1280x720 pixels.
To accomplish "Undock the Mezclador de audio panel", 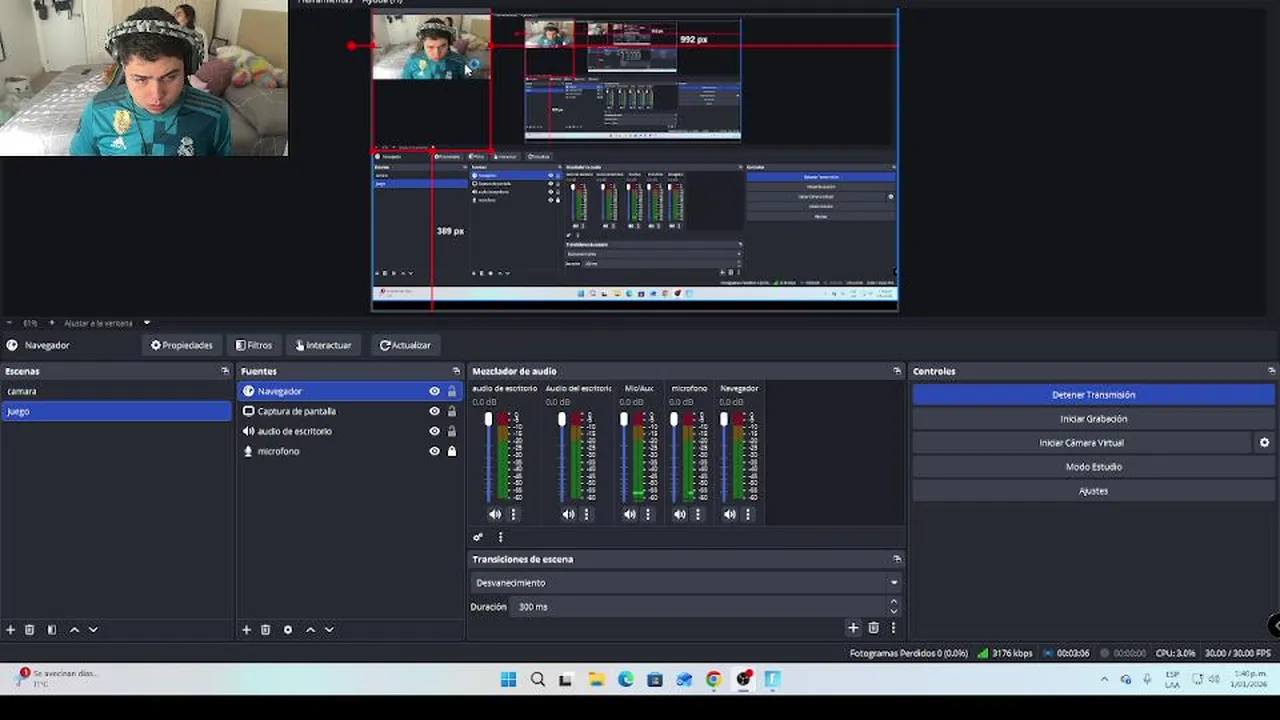I will (x=897, y=371).
